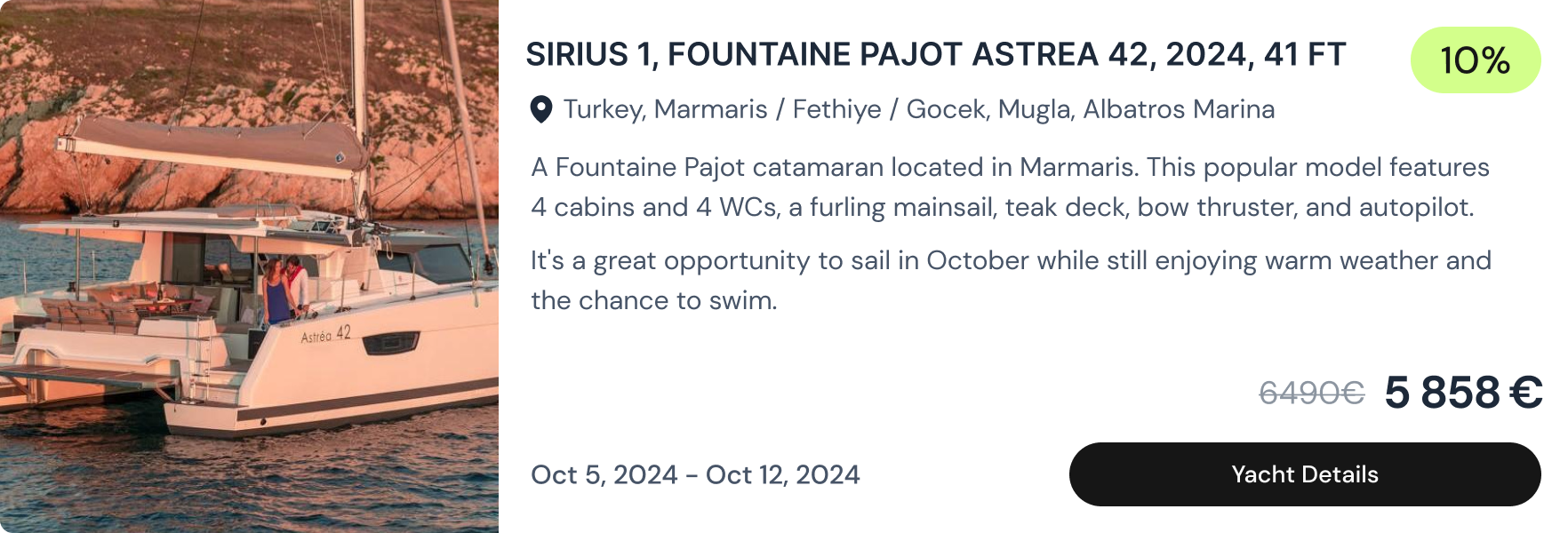Click the Albatros Marina location text
Image resolution: width=1568 pixels, height=533 pixels.
click(1179, 109)
